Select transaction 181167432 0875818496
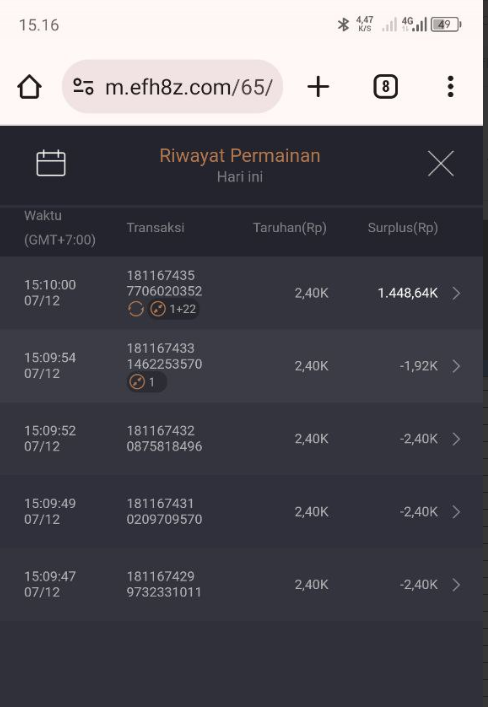The height and width of the screenshot is (707, 488). pyautogui.click(x=164, y=439)
